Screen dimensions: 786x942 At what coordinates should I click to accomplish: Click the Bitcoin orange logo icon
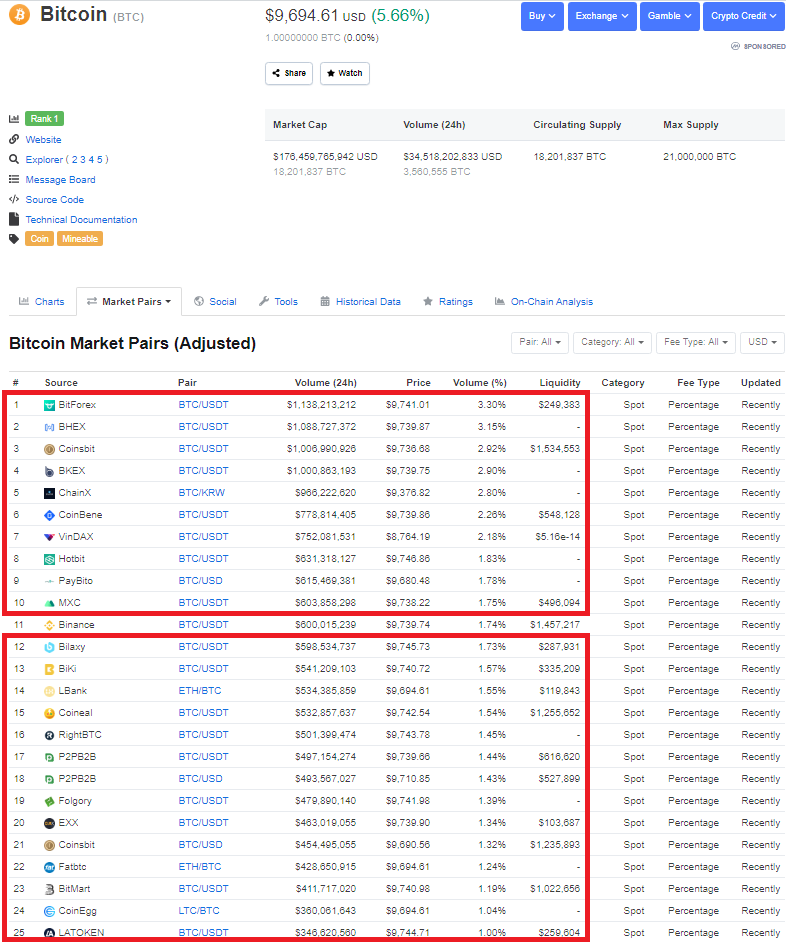coord(20,14)
